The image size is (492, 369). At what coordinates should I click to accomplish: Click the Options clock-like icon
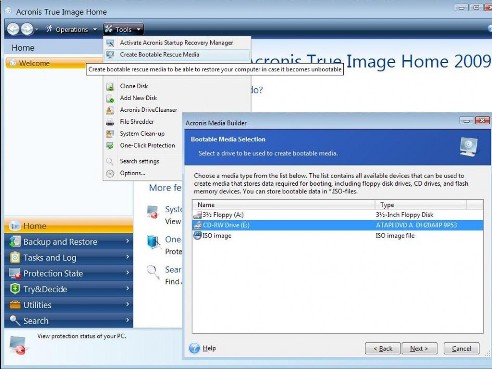point(110,173)
